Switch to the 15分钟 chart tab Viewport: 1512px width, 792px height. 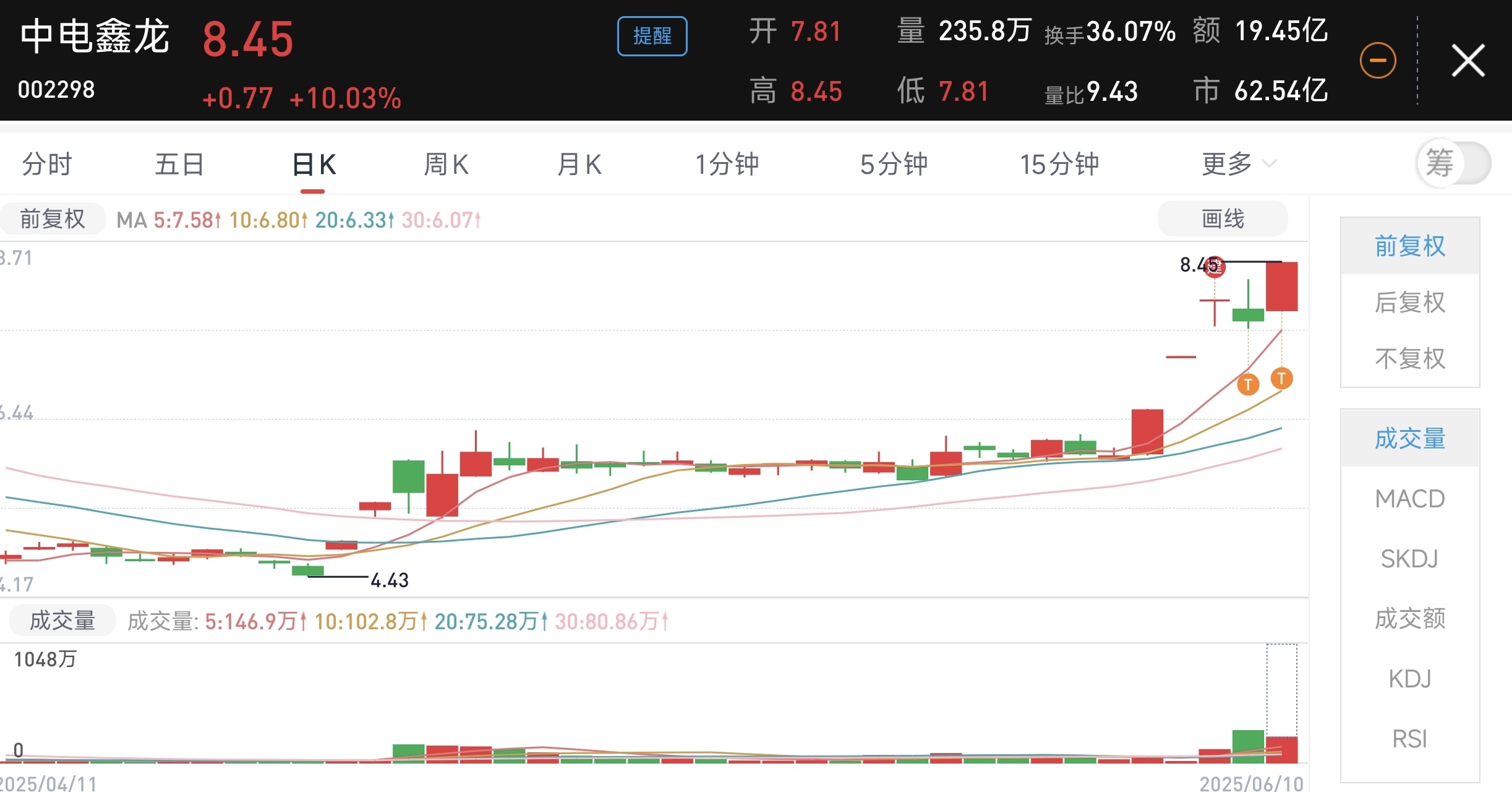tap(1059, 165)
